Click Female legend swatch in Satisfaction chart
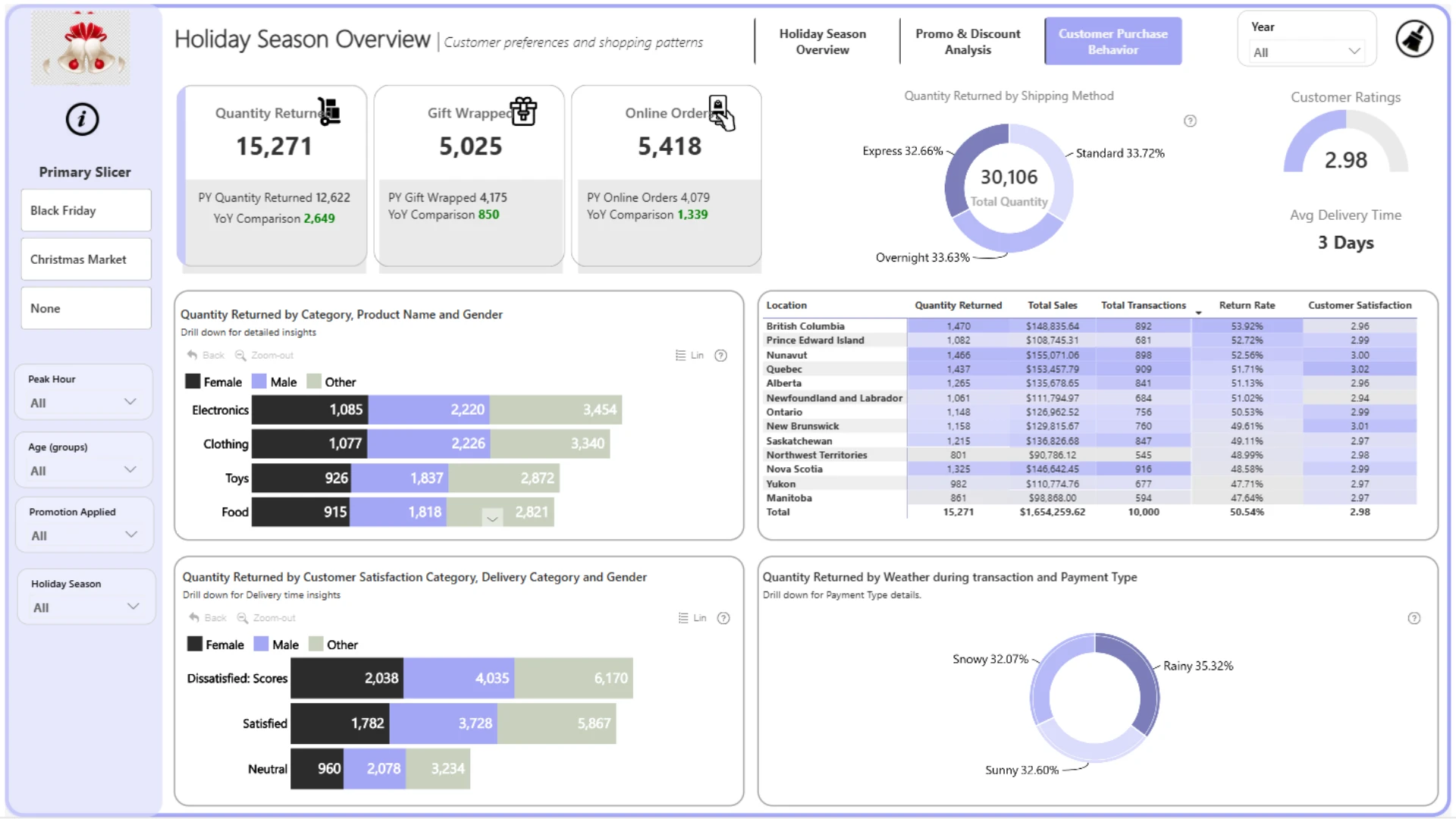 (x=195, y=644)
